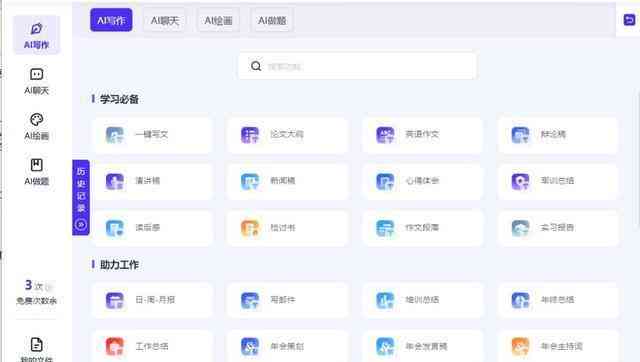The height and width of the screenshot is (362, 640).
Task: Open the 一键写文 writing tool
Action: click(x=153, y=135)
